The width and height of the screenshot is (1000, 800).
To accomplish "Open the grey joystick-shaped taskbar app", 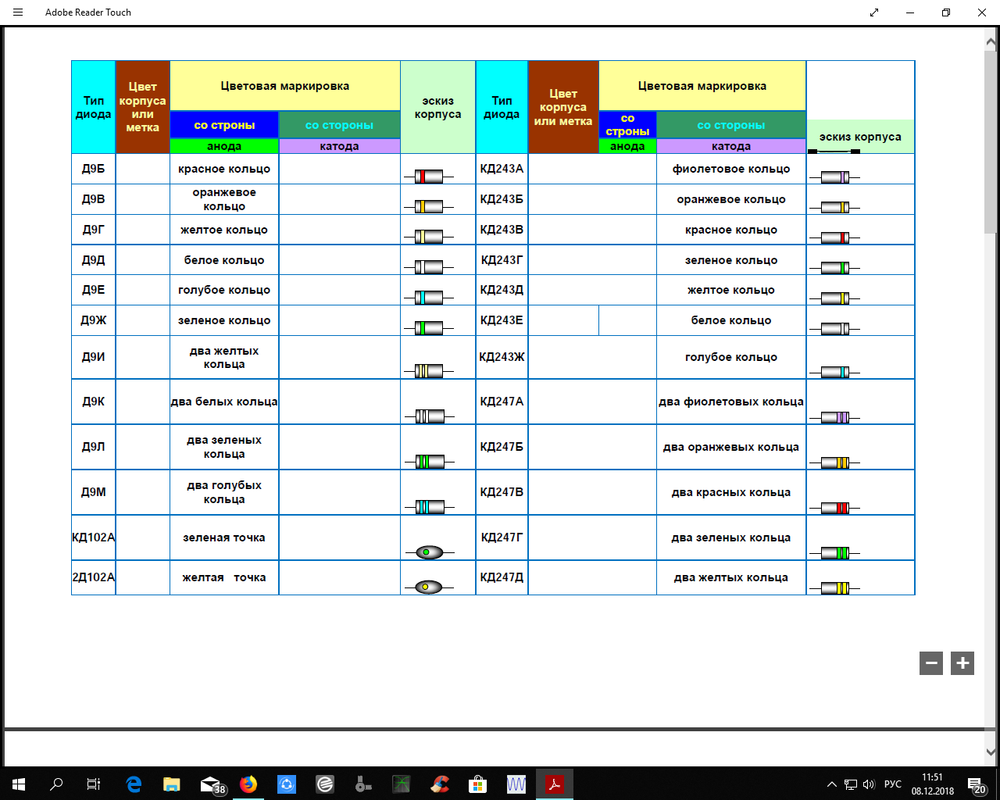I will (363, 784).
